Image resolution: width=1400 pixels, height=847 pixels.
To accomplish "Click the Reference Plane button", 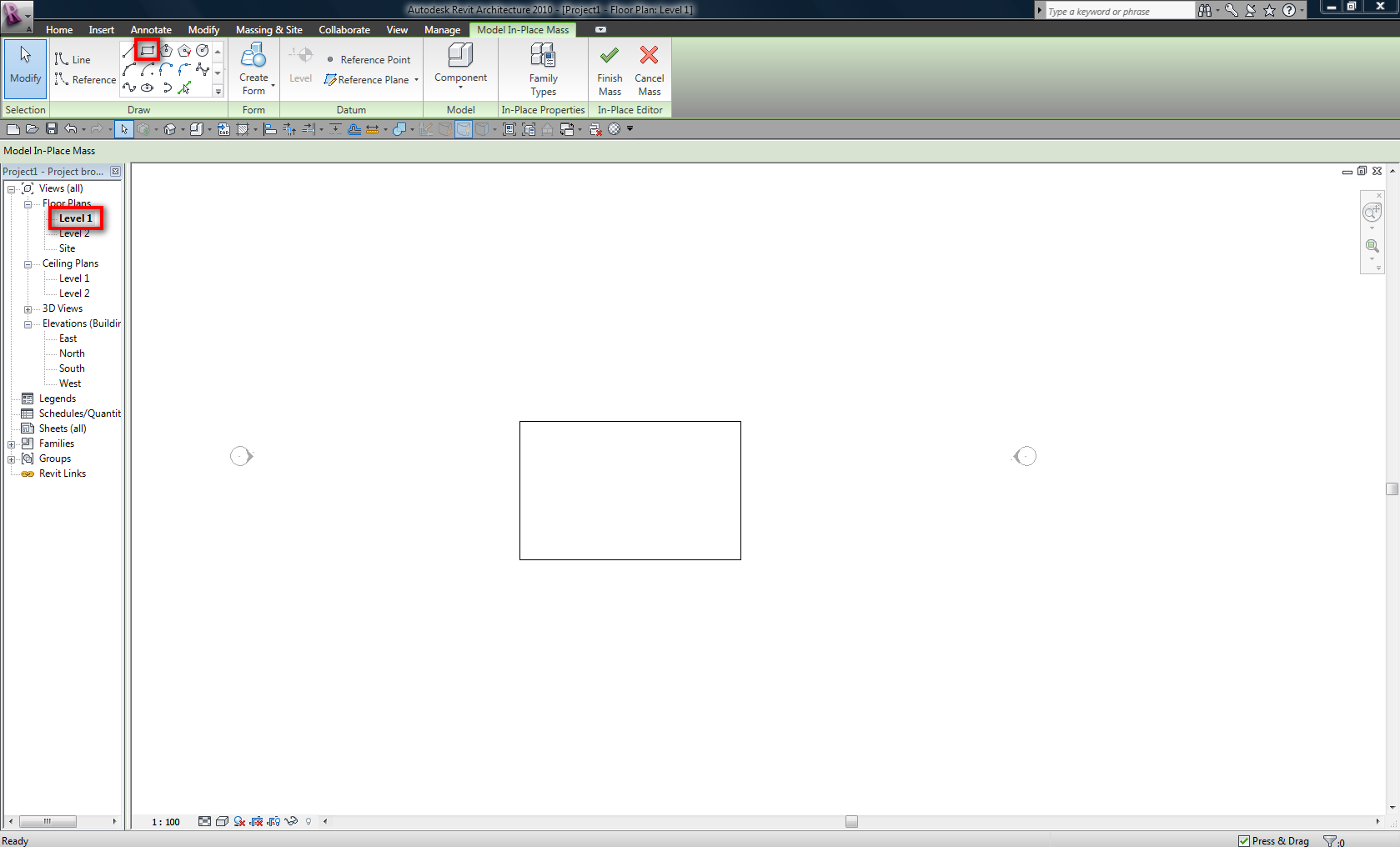I will (x=367, y=80).
